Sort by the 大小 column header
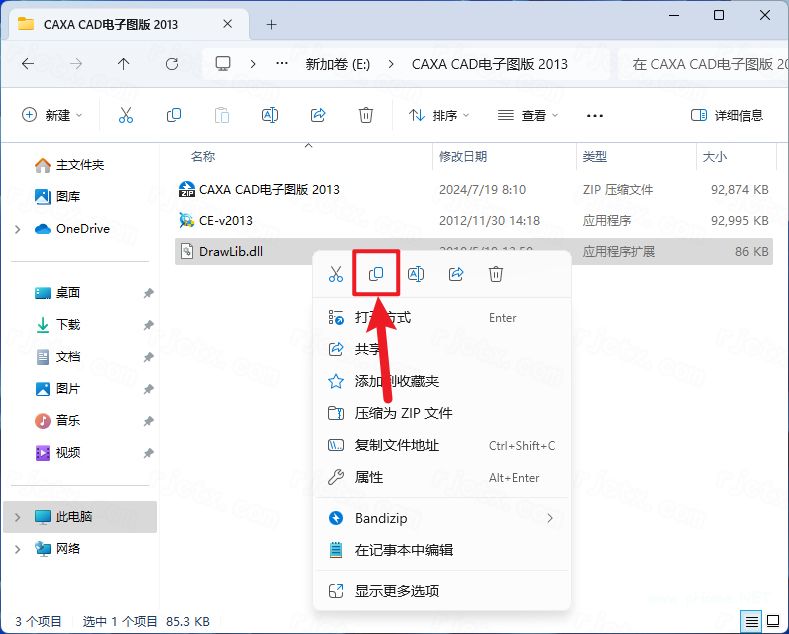789x634 pixels. pyautogui.click(x=715, y=156)
